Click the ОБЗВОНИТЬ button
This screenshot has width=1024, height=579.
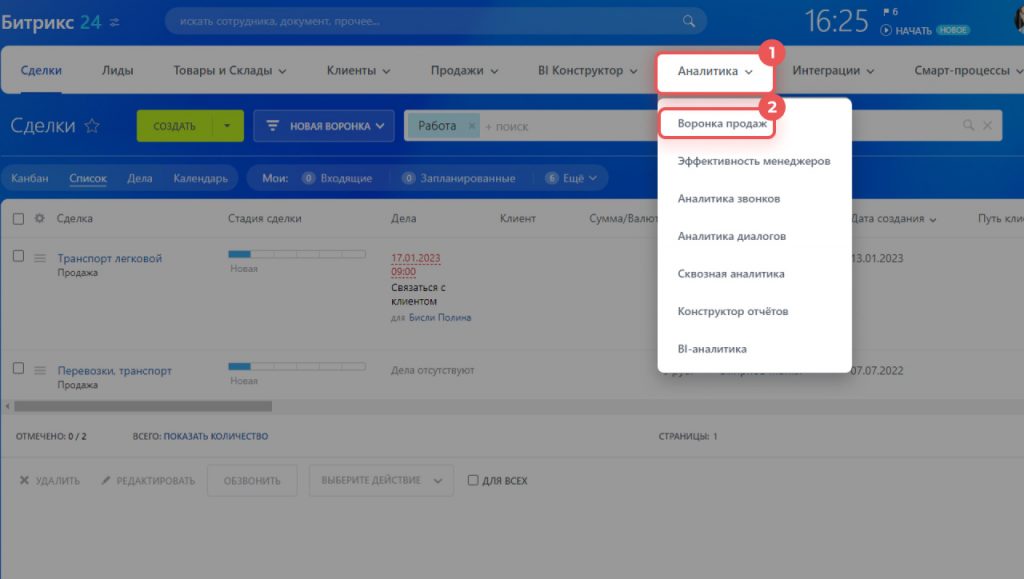point(252,480)
